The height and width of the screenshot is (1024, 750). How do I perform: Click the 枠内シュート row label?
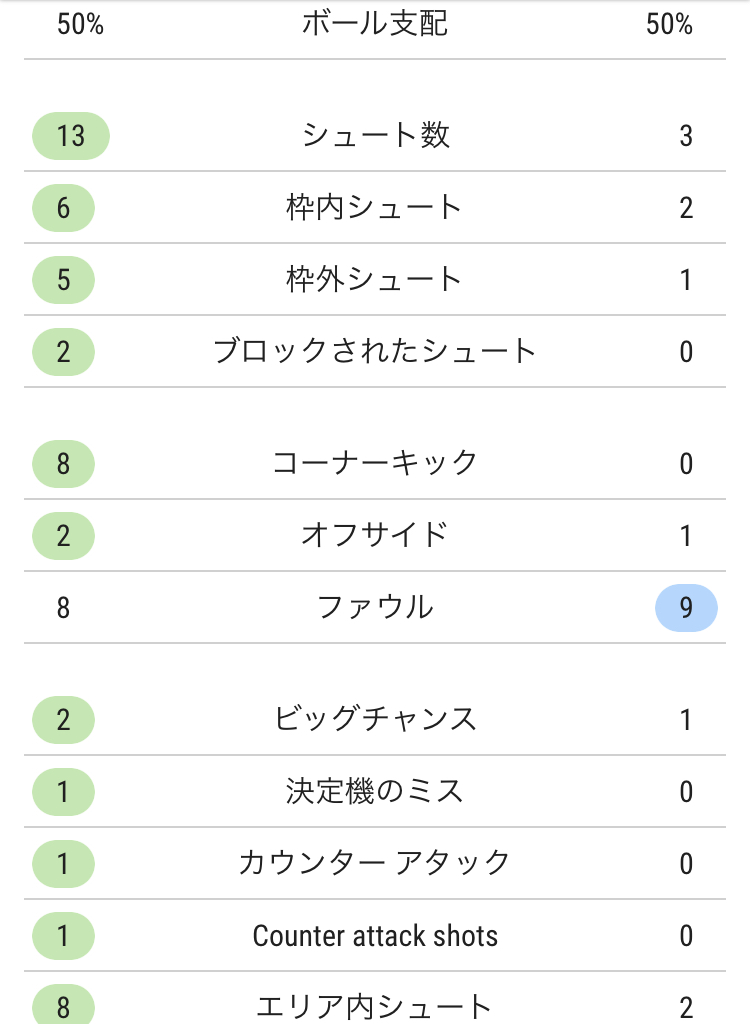coord(374,207)
